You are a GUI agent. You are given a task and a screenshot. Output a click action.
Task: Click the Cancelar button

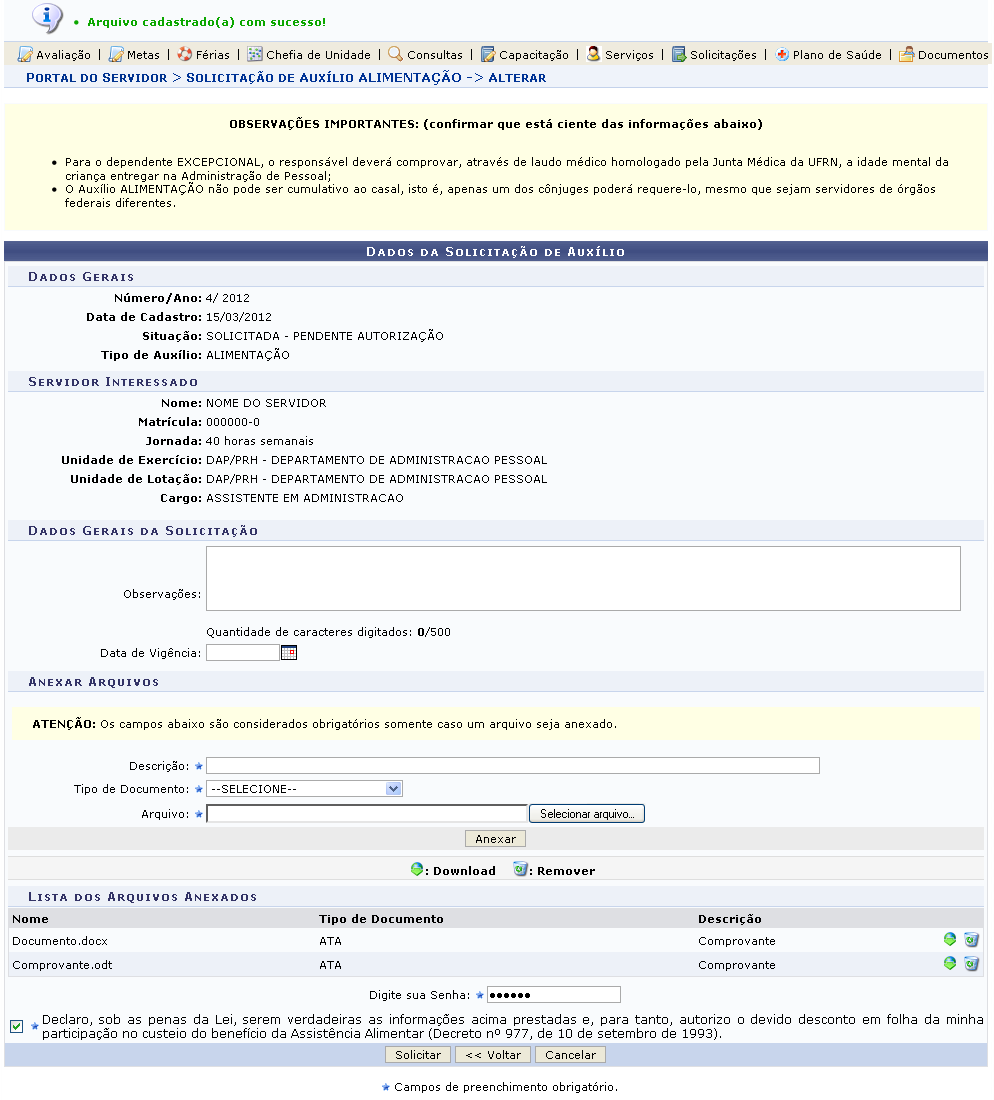[x=570, y=1055]
